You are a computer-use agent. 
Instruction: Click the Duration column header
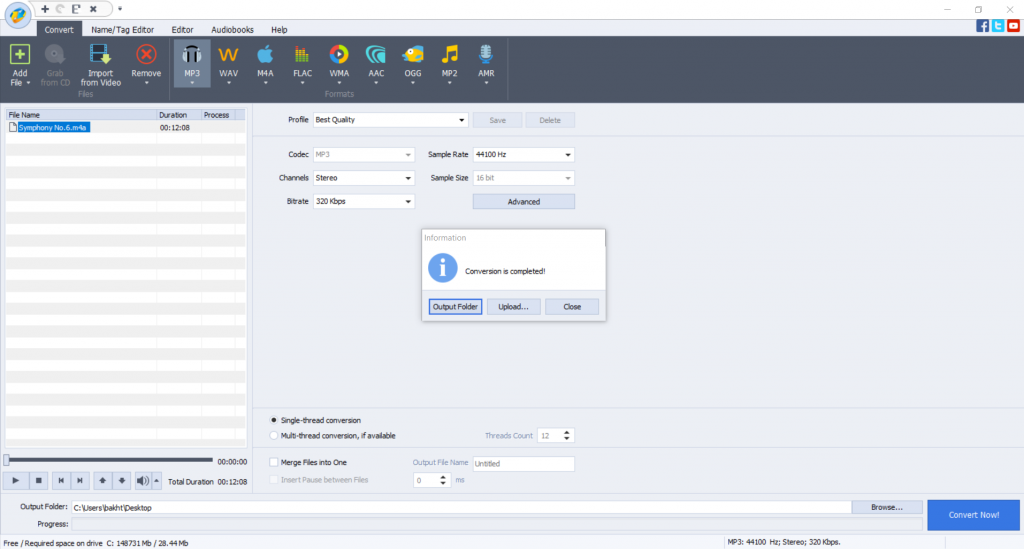179,115
